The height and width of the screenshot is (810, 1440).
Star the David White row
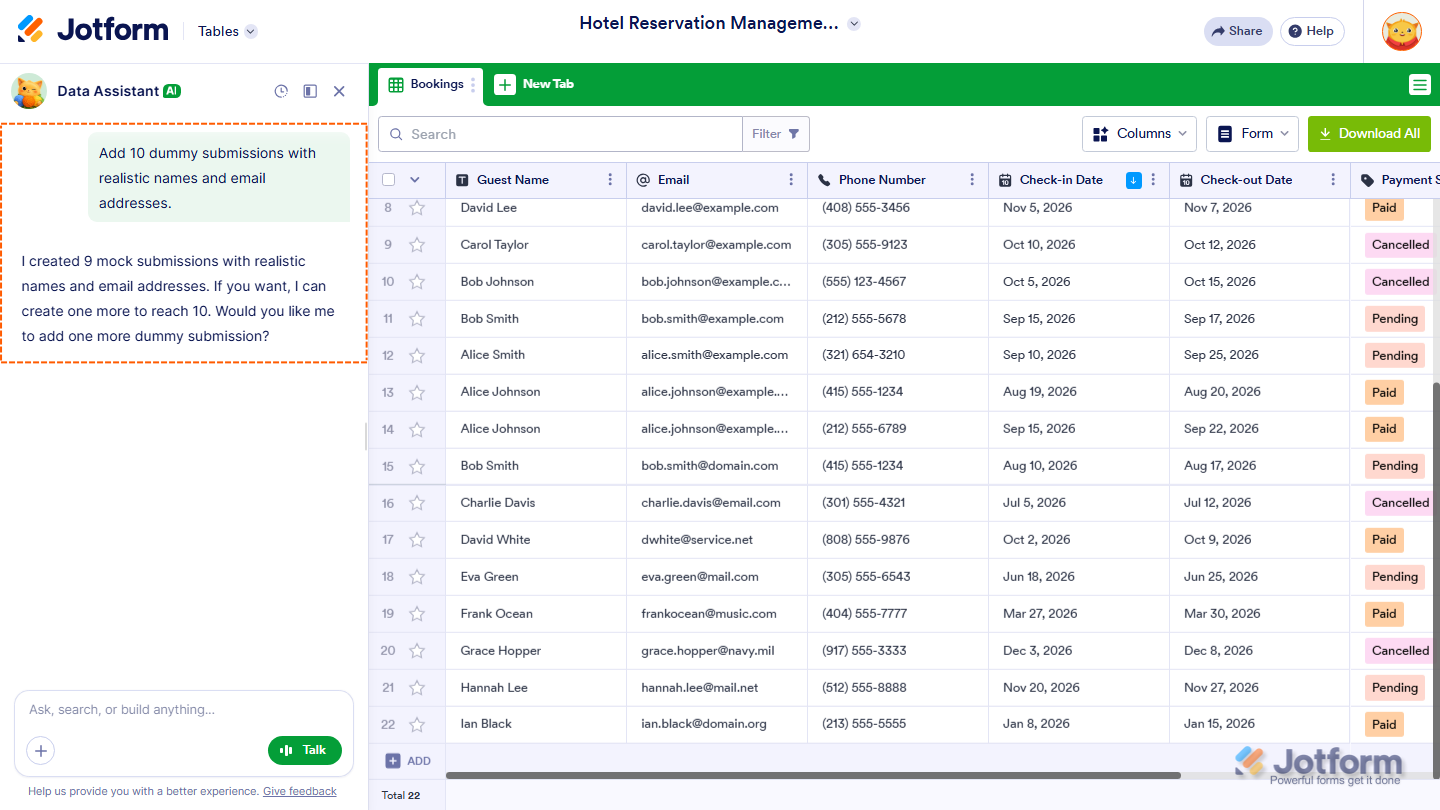(x=417, y=540)
